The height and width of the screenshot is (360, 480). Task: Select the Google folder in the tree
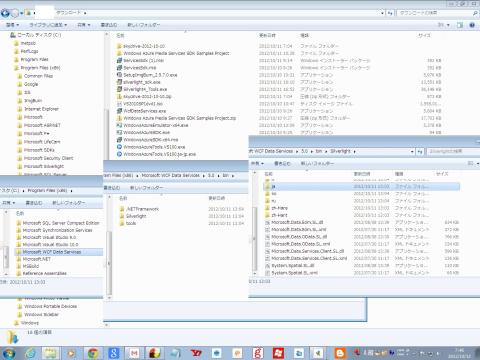tap(27, 84)
